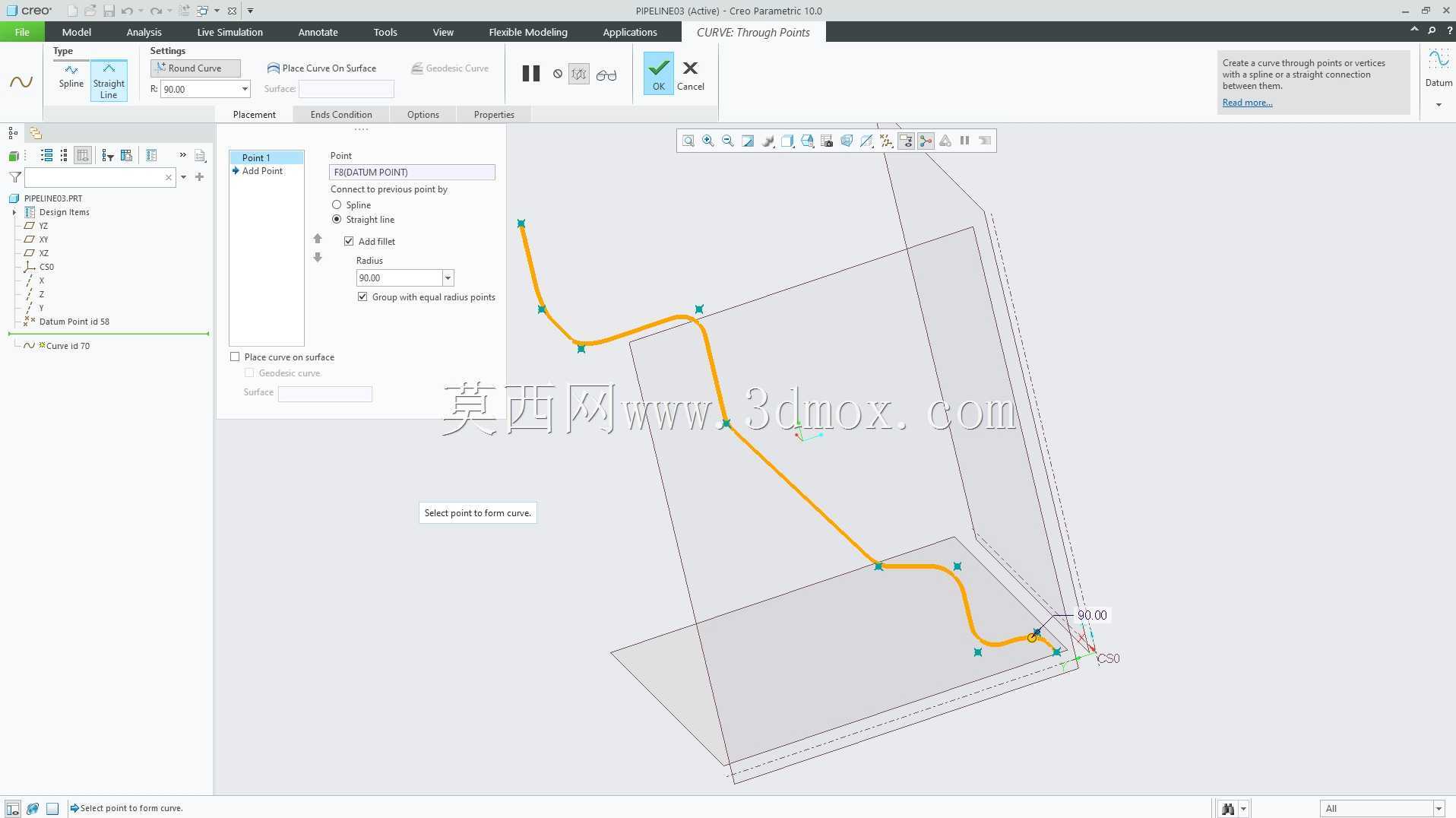Select the Straight line radio button

(337, 220)
